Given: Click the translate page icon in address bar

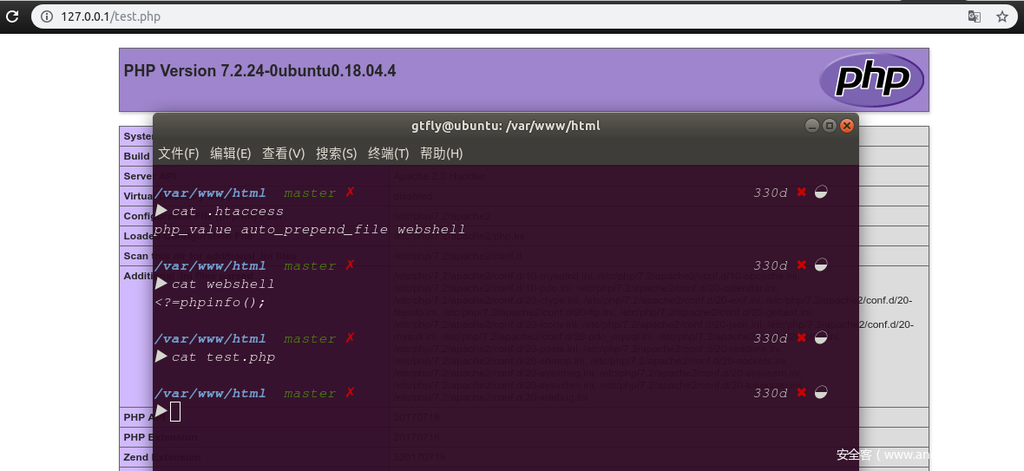Looking at the screenshot, I should tap(974, 17).
